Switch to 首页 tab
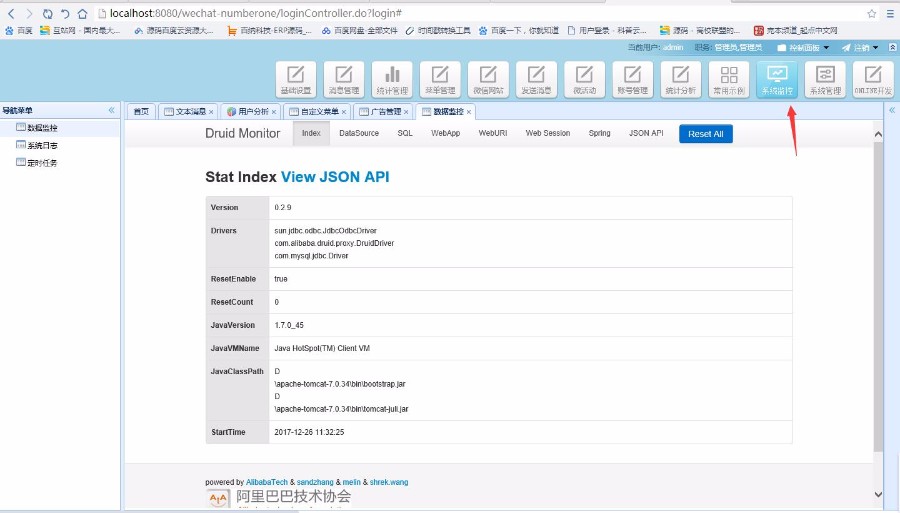This screenshot has width=900, height=513. click(x=141, y=111)
